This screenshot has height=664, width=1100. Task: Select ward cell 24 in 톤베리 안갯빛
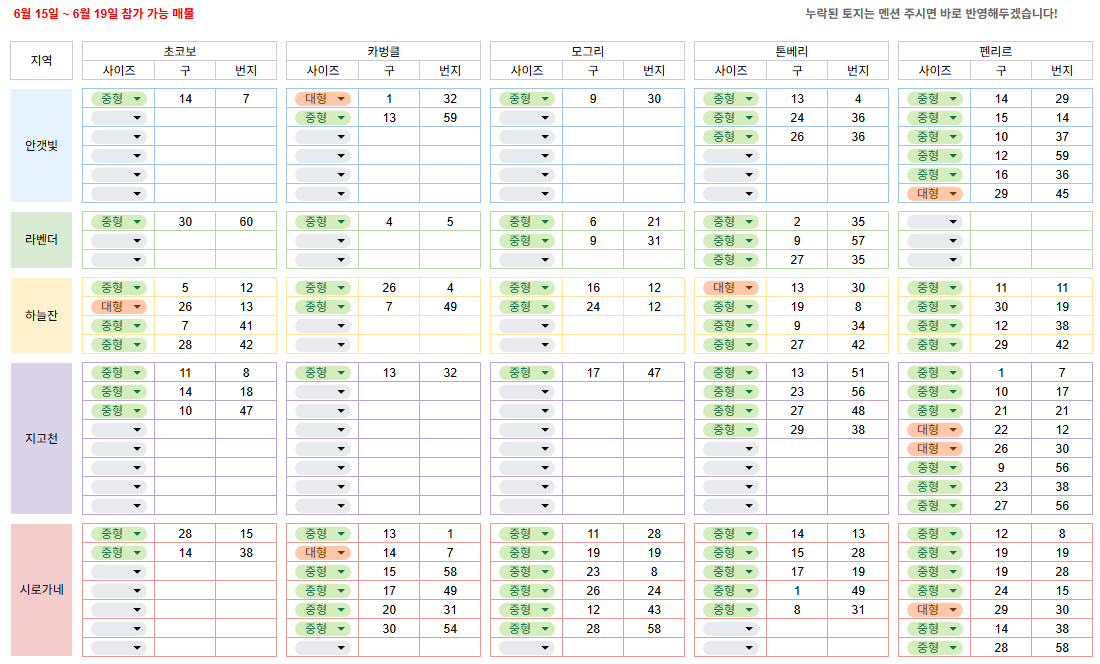pos(797,118)
